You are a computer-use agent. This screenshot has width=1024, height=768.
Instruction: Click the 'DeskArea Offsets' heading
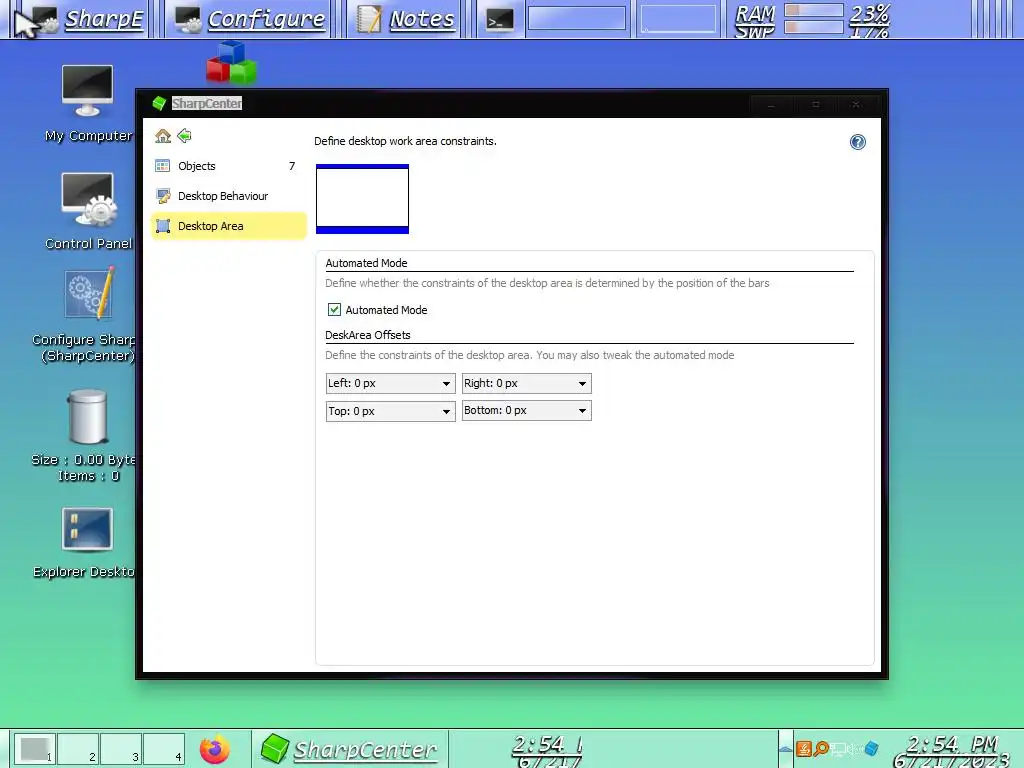point(368,335)
